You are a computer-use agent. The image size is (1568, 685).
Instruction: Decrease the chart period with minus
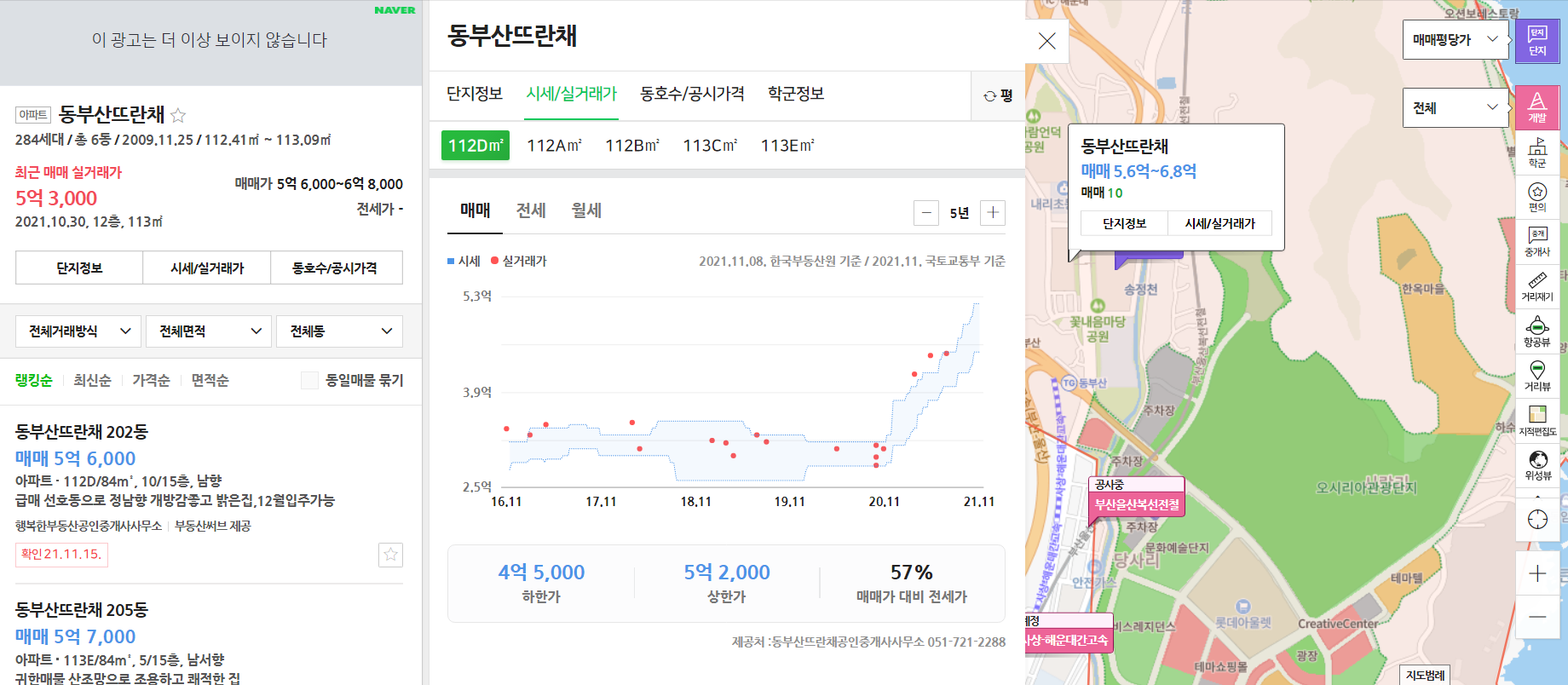point(926,213)
